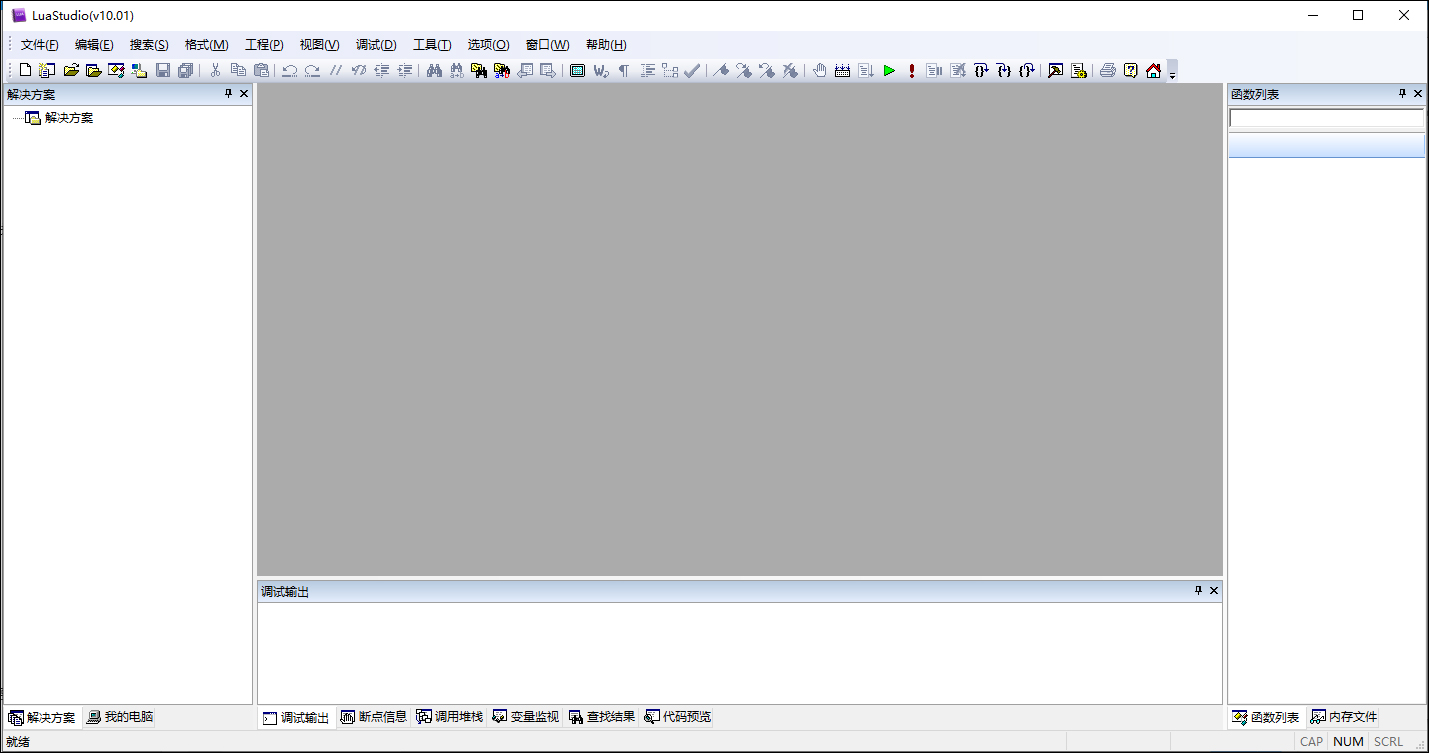Close the 函数列表 panel
The width and height of the screenshot is (1429, 753).
1418,94
